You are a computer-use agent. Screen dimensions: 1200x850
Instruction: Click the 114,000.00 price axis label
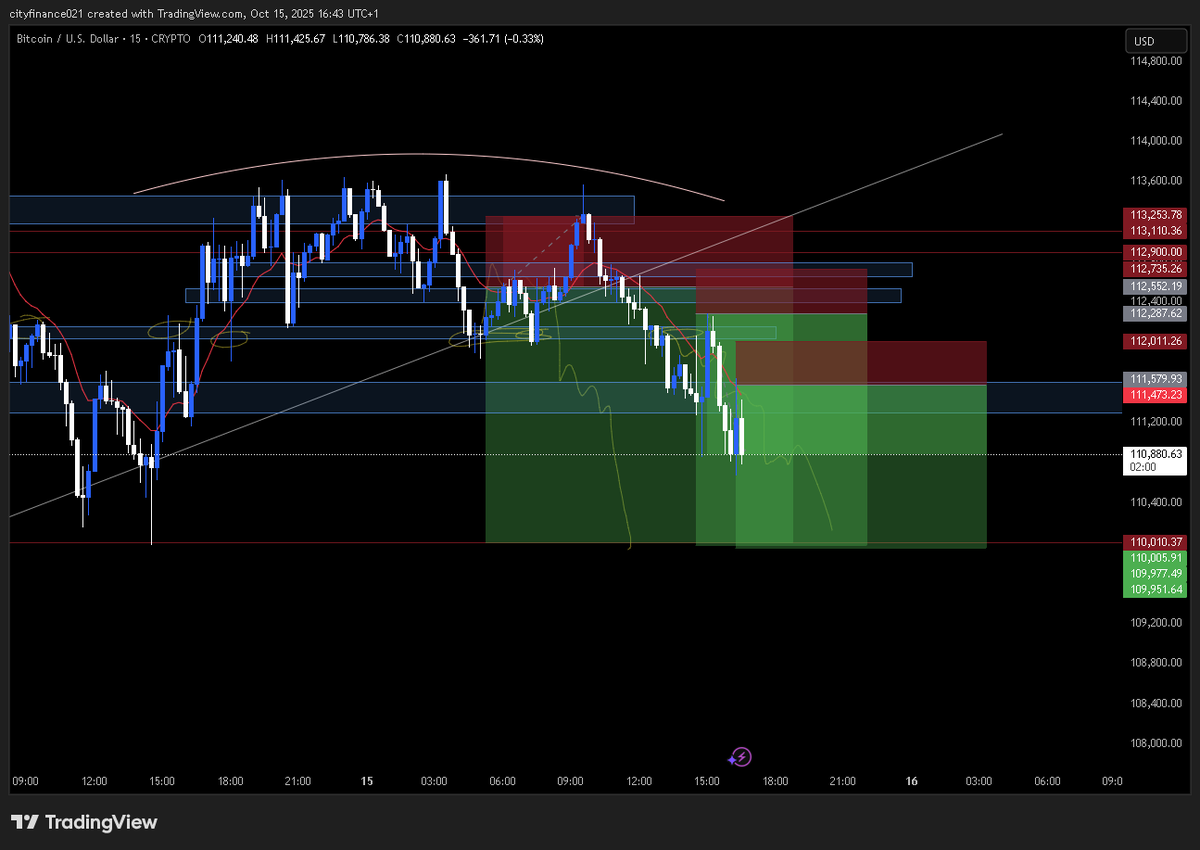point(1155,141)
